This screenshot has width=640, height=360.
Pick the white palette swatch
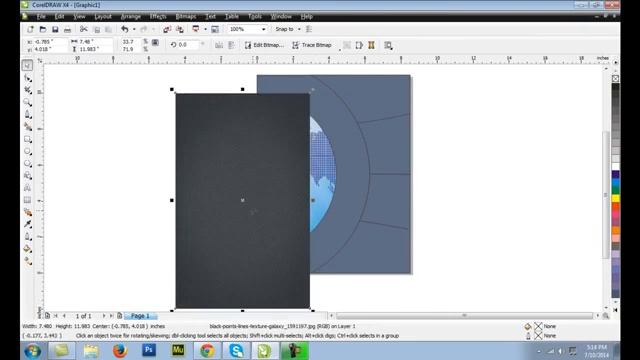(x=615, y=167)
